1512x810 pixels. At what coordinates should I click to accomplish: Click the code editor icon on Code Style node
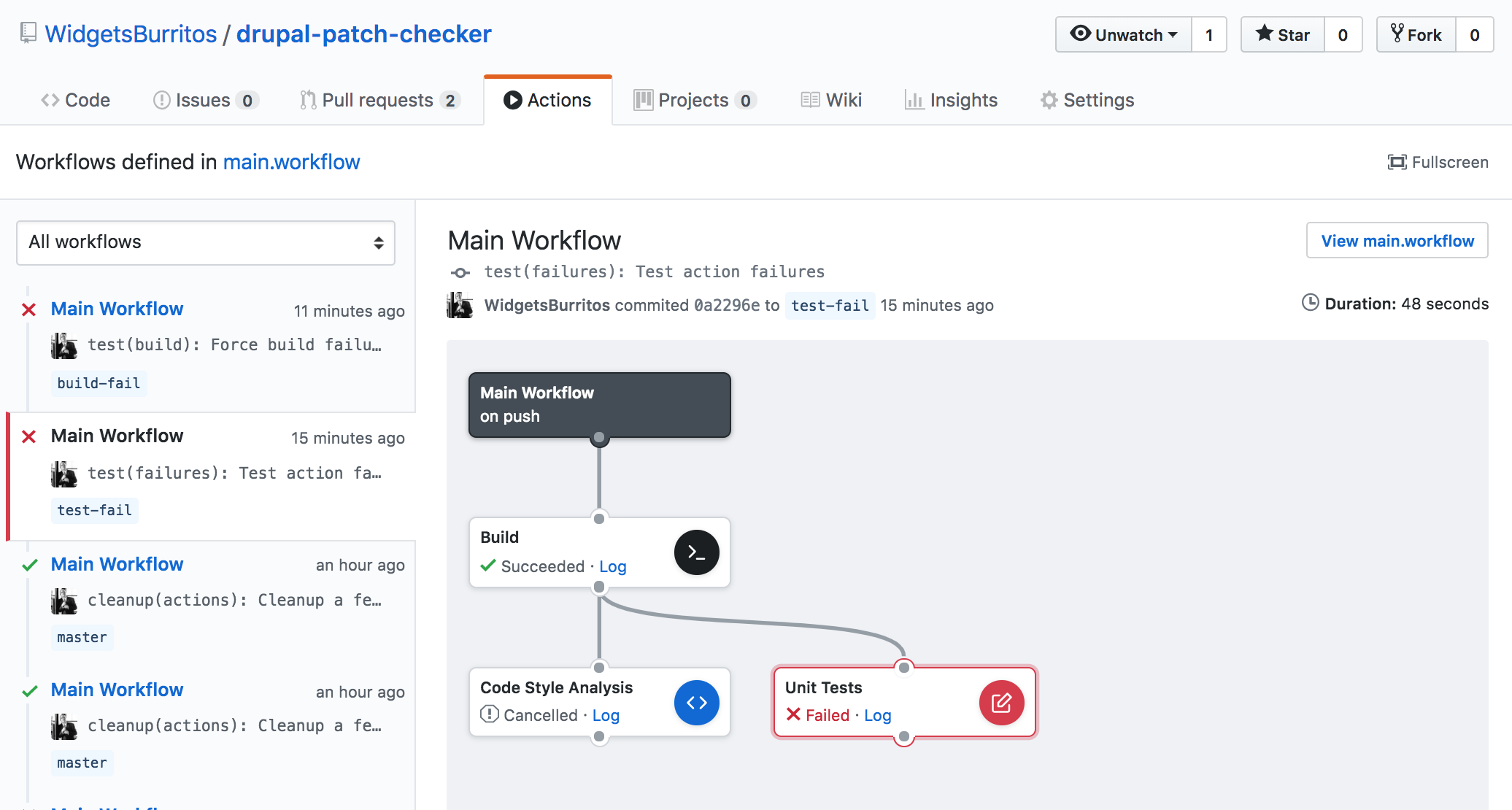[x=696, y=701]
